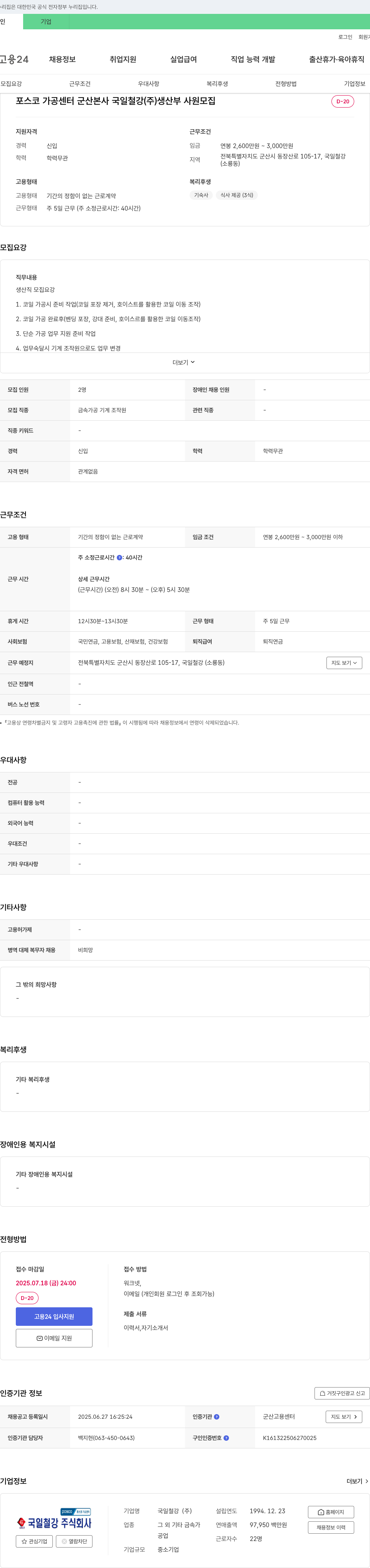
Task: Click the 거짓구인광고 신고 button
Action: click(342, 1393)
